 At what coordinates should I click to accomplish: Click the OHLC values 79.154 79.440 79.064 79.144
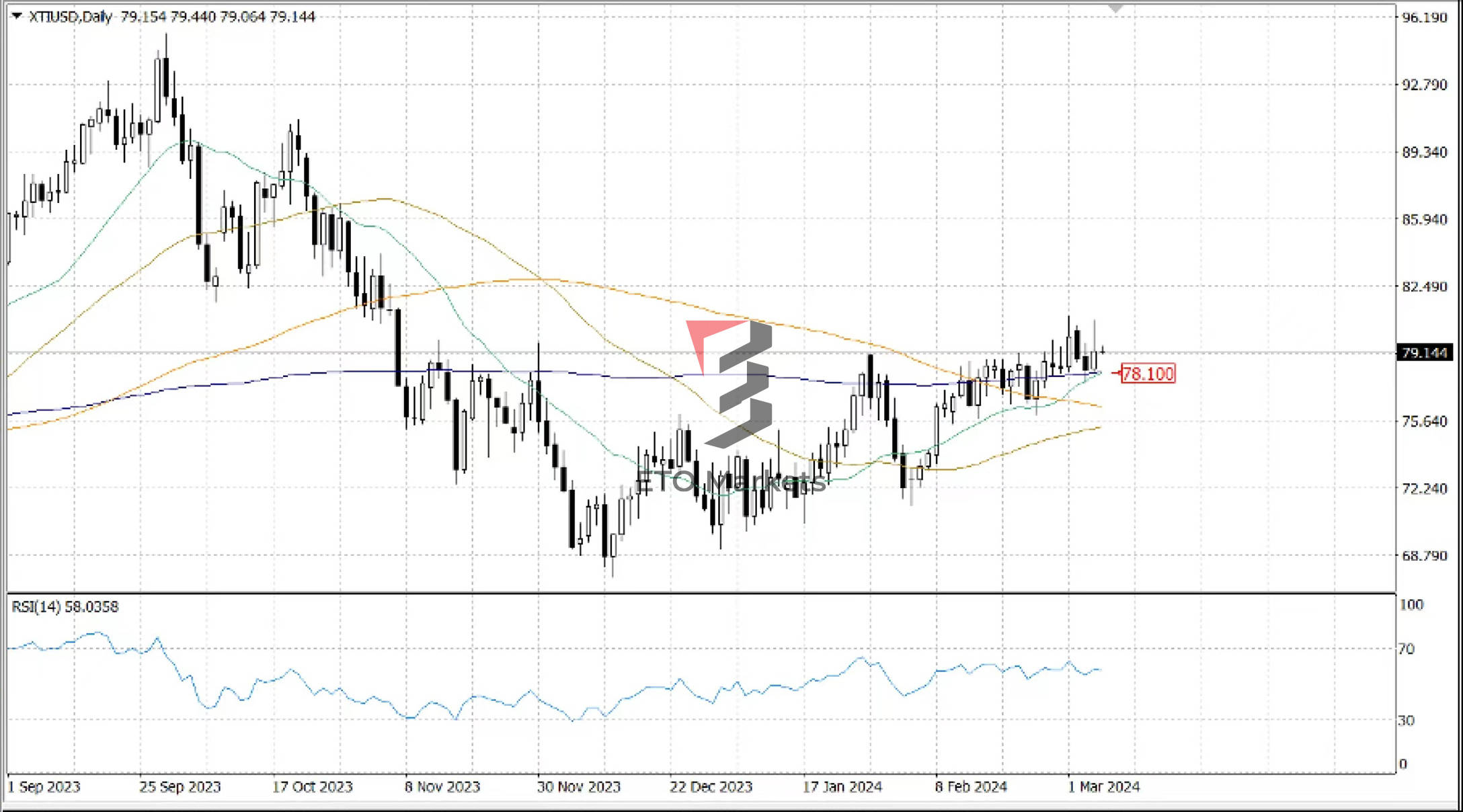[x=218, y=17]
